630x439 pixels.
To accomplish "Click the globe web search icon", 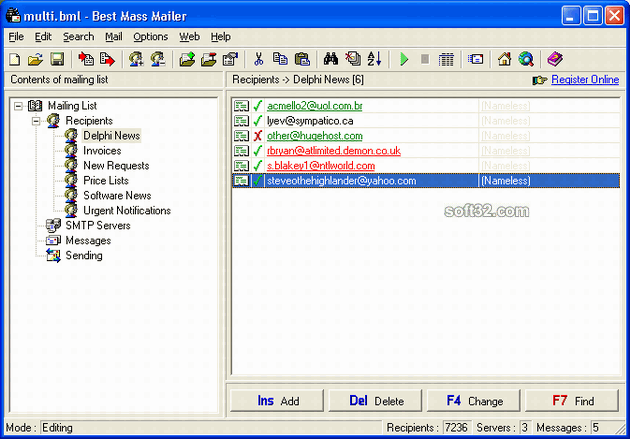I will coord(526,59).
